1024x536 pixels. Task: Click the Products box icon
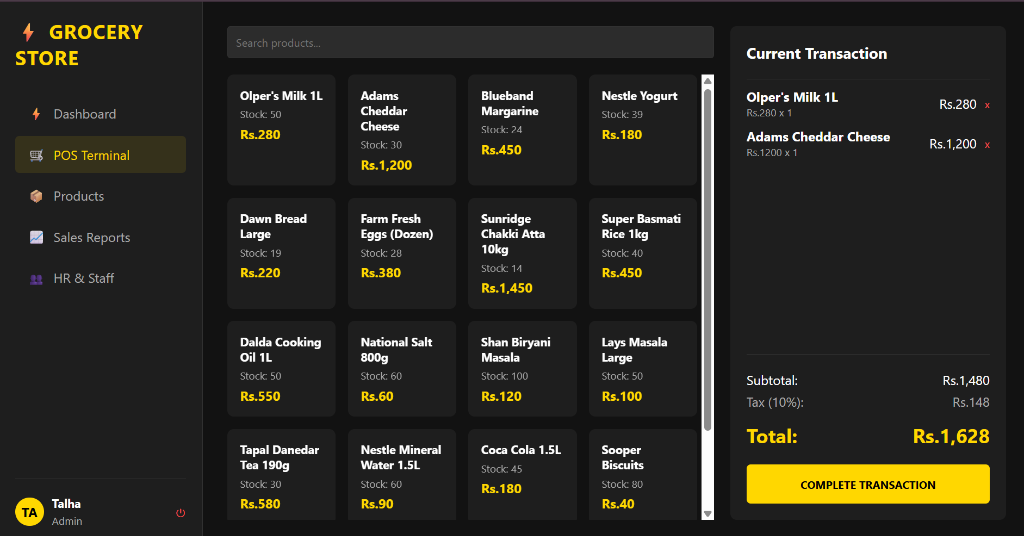pos(36,196)
